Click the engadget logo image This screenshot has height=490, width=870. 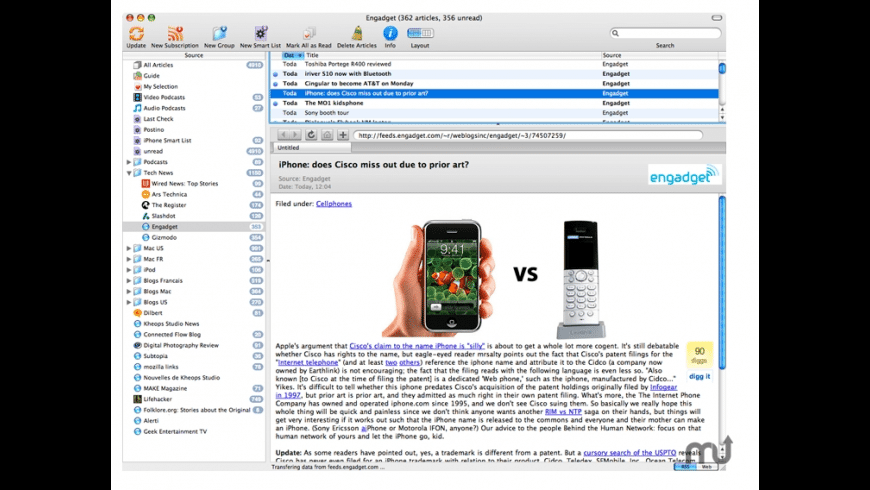click(x=685, y=175)
